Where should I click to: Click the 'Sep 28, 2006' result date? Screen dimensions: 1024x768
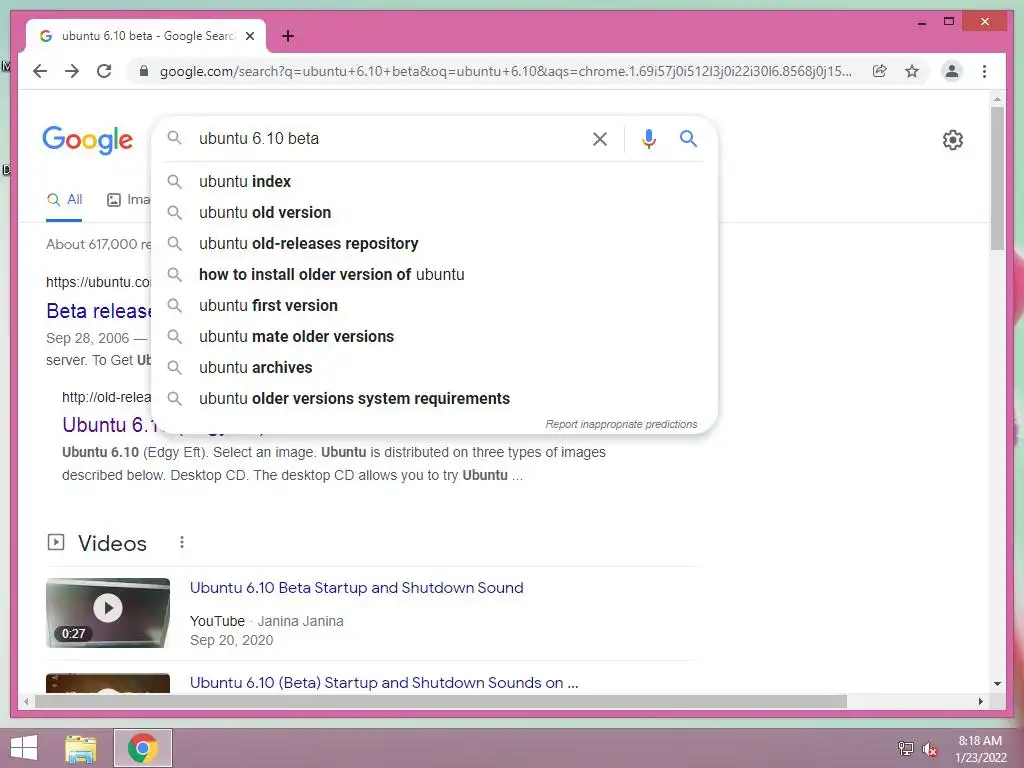tap(88, 338)
